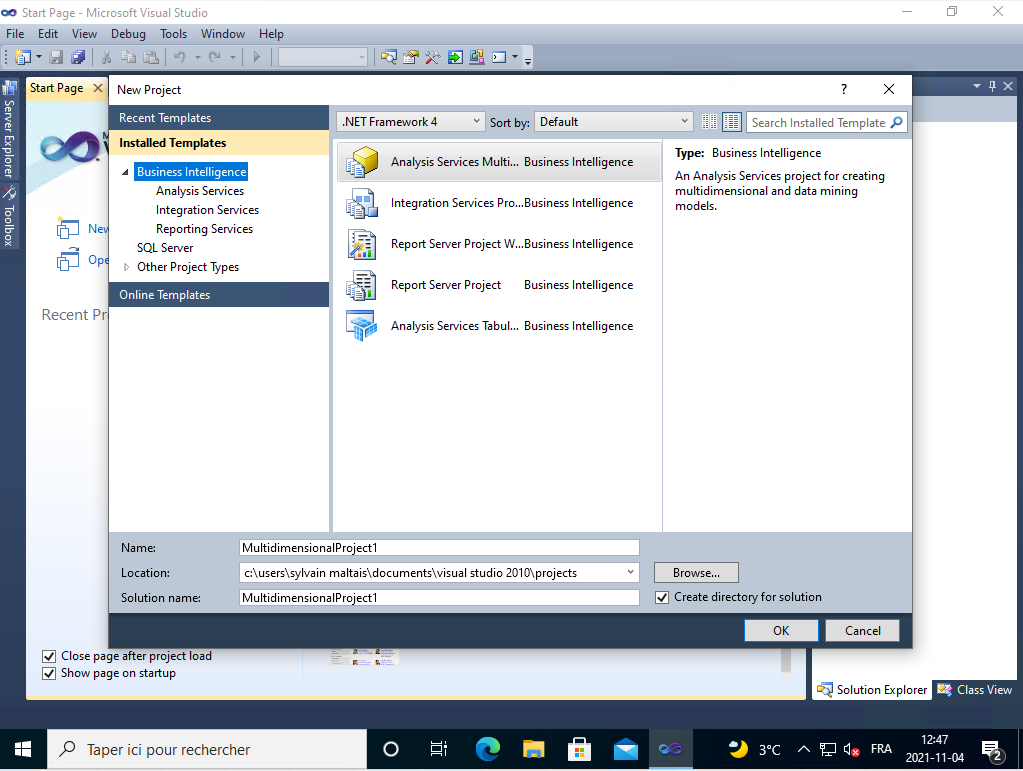
Task: Click the Browse... button
Action: click(696, 573)
